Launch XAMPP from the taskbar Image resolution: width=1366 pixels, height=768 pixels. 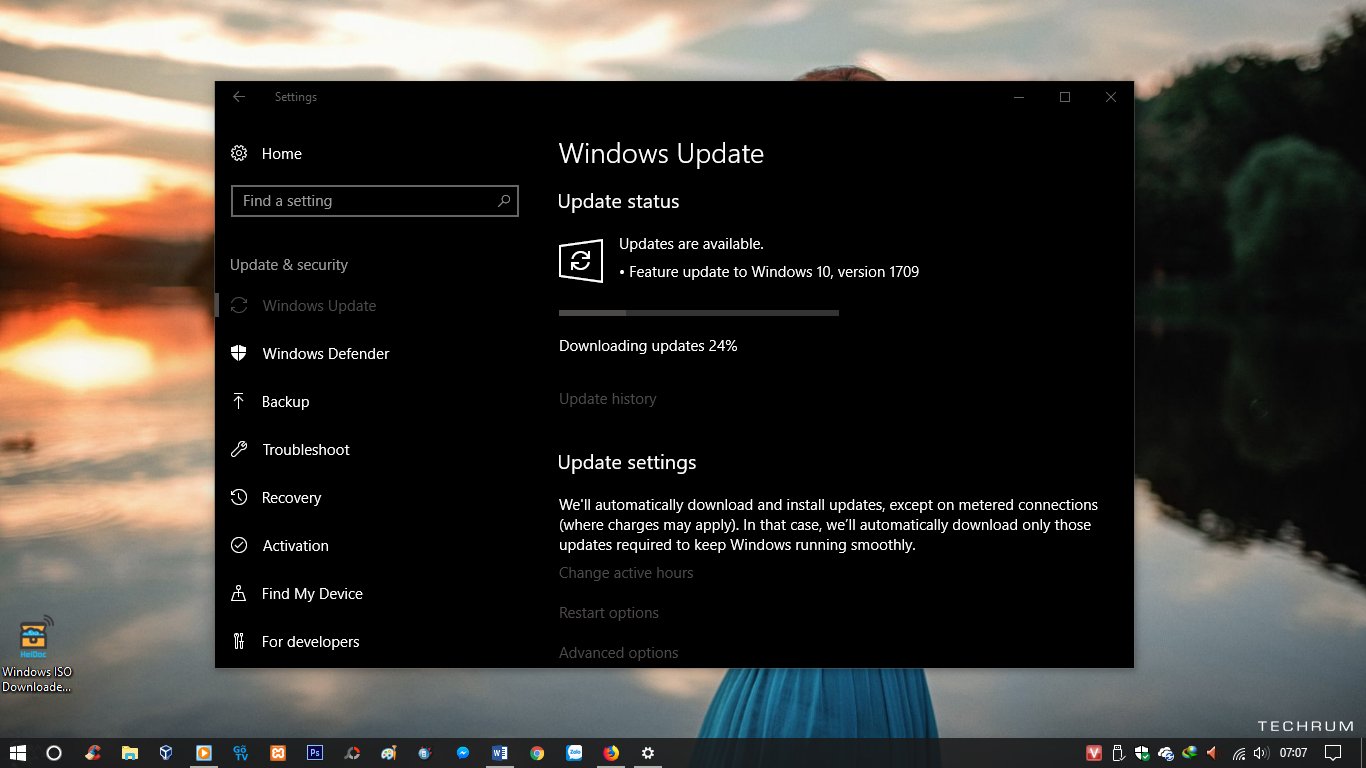coord(278,753)
